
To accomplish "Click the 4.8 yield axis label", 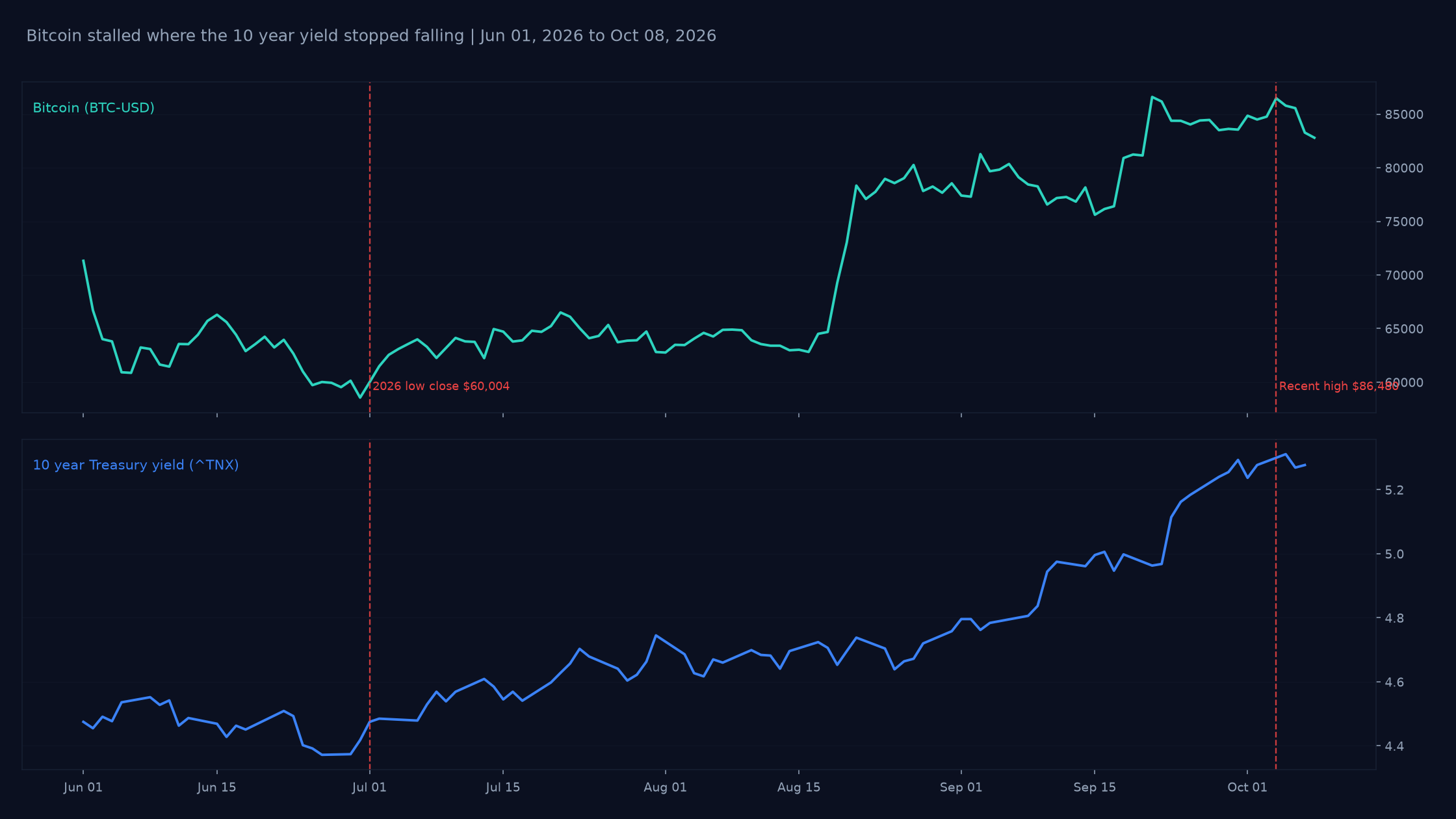I will tap(1394, 618).
